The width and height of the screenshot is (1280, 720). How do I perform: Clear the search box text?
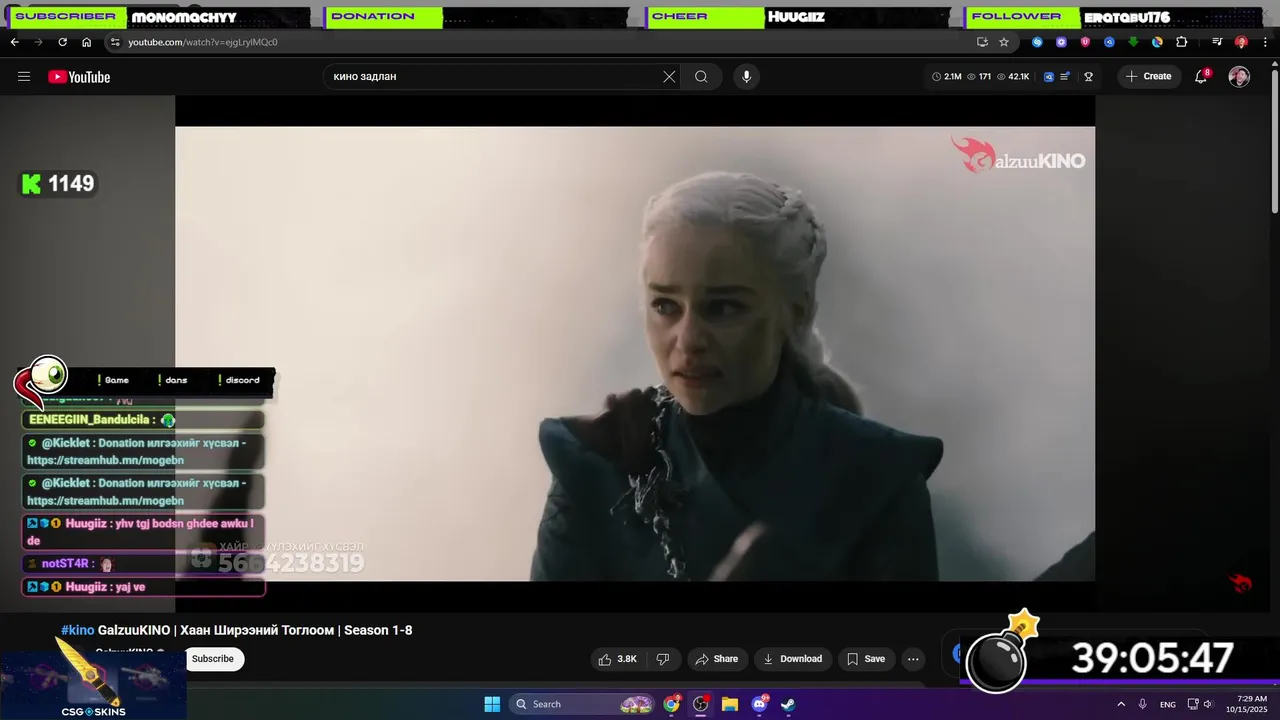669,77
